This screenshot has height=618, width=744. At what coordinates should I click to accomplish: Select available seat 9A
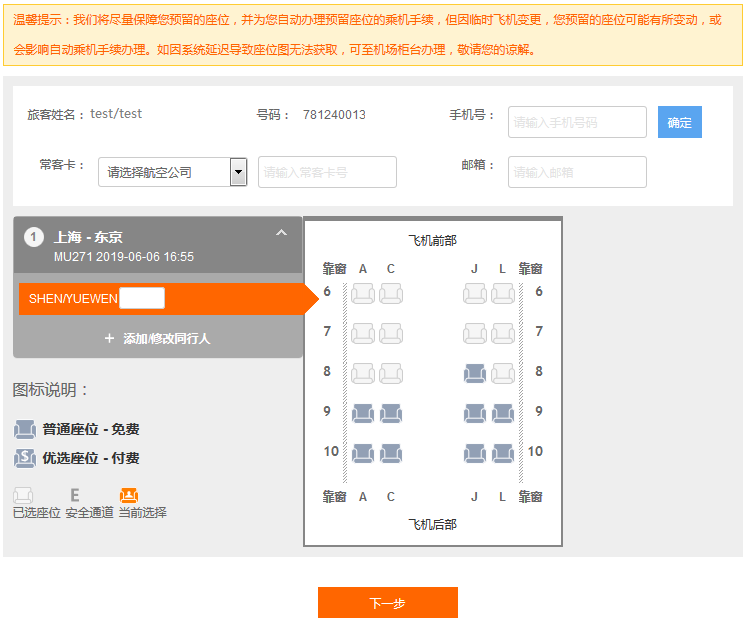coord(363,413)
